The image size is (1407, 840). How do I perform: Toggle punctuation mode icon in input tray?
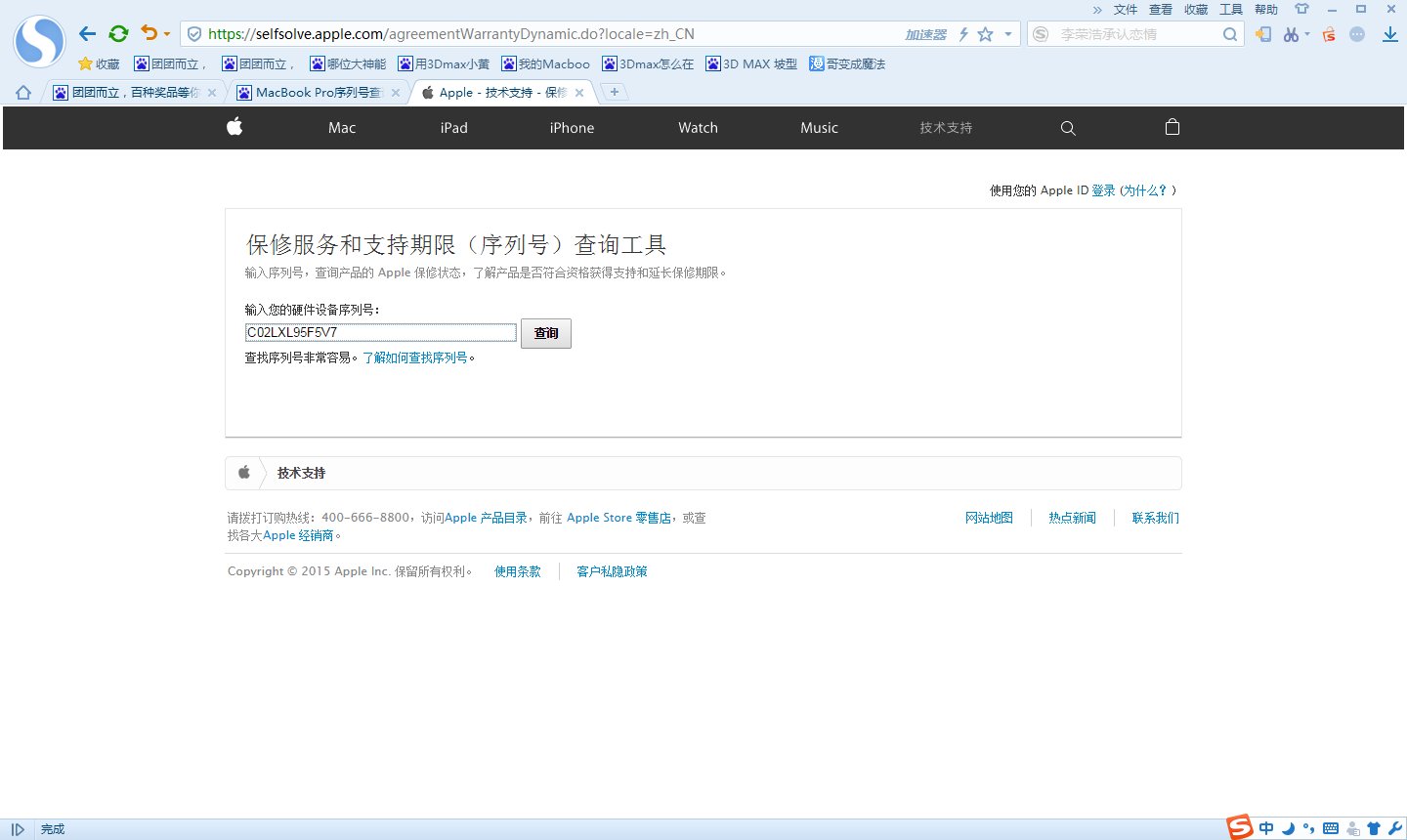(x=1309, y=828)
